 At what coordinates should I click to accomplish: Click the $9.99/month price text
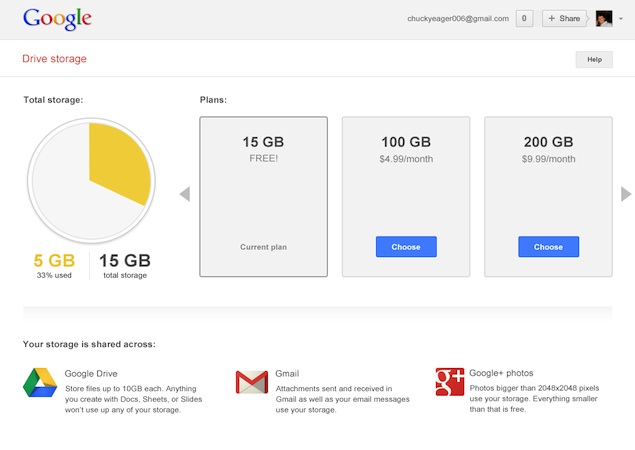(548, 159)
